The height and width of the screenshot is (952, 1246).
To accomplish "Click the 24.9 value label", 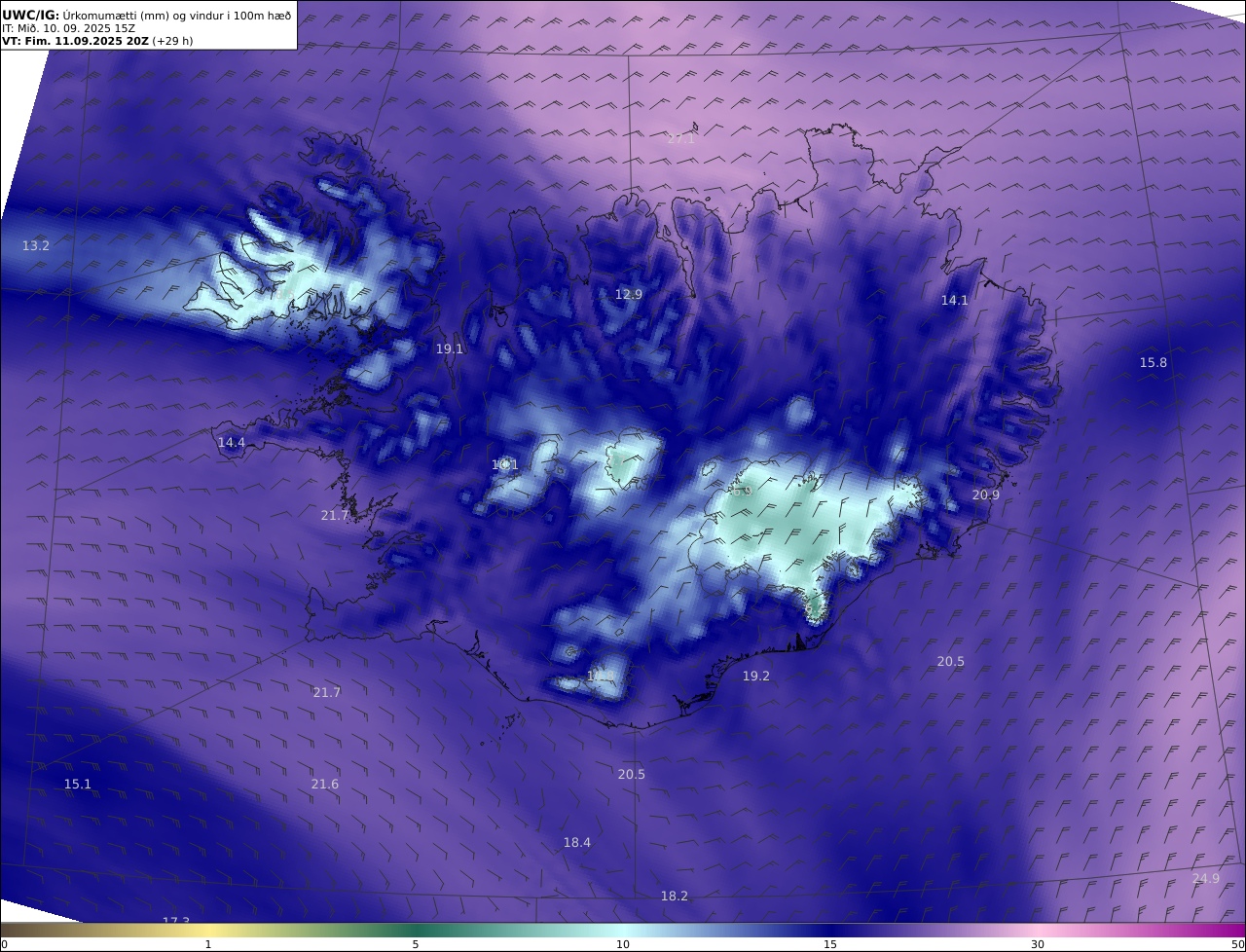I will pos(1206,879).
